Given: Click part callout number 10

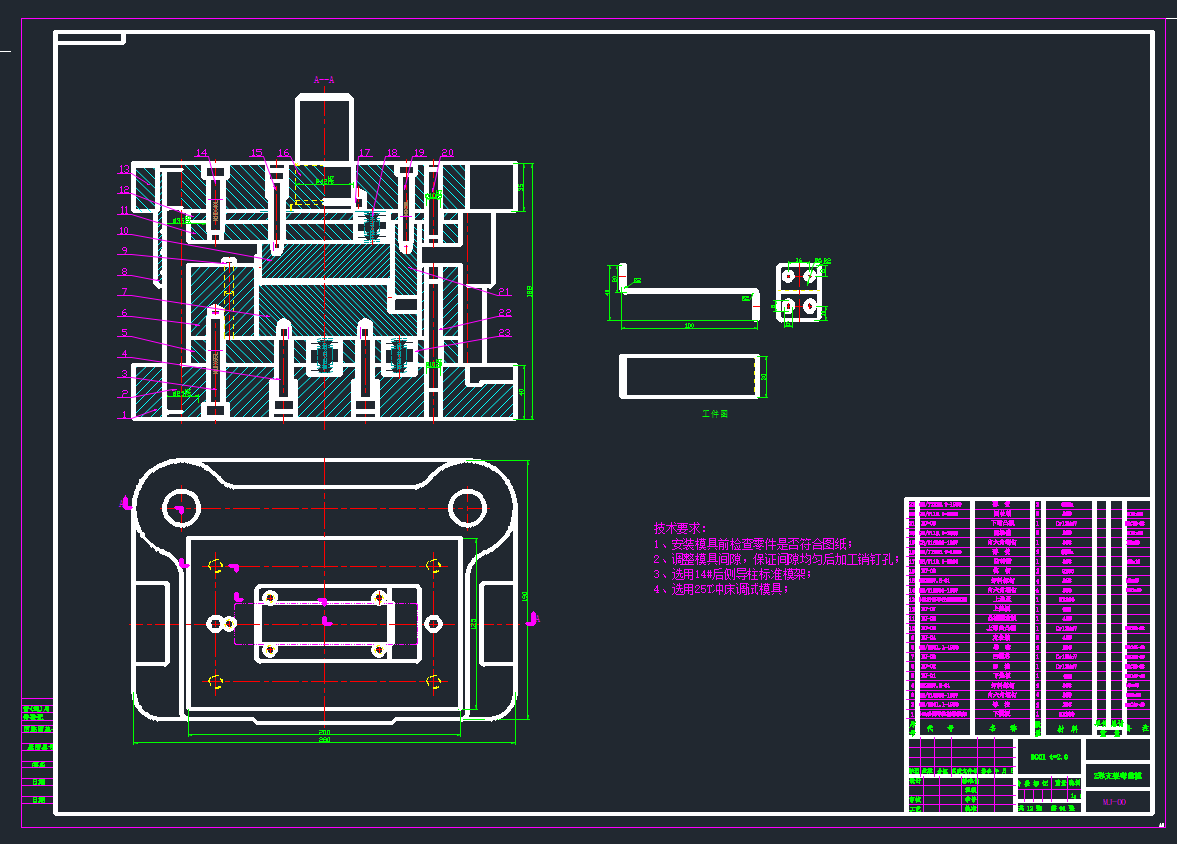Looking at the screenshot, I should click(x=124, y=231).
